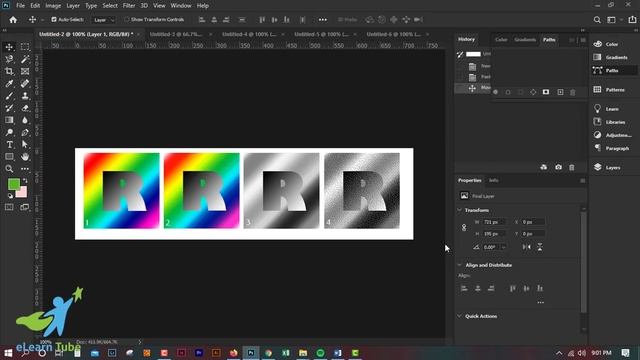Select the Eraser tool
Viewport: 640px width, 360px height.
(25, 108)
